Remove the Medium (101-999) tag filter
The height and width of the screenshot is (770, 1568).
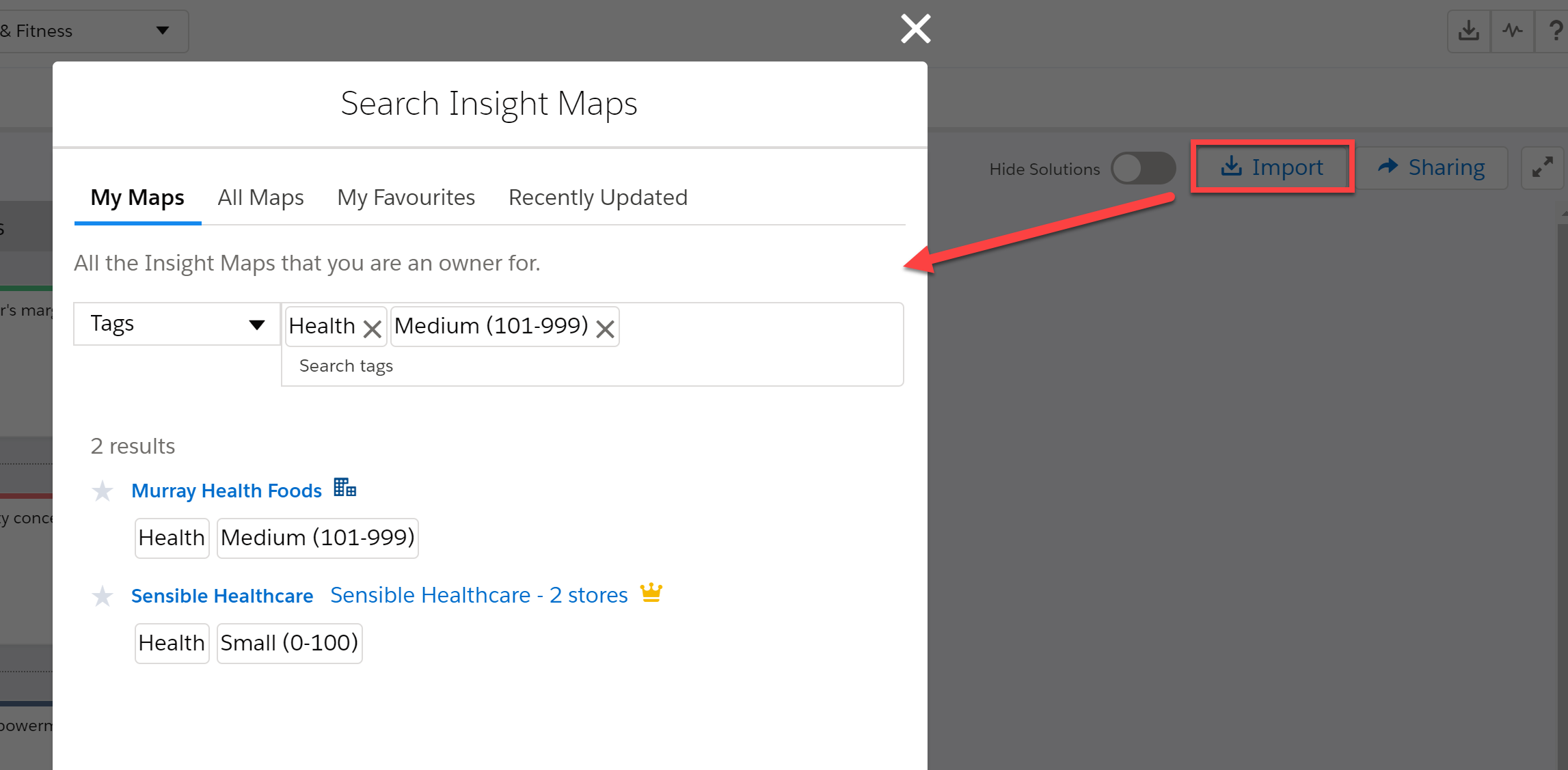pos(604,329)
